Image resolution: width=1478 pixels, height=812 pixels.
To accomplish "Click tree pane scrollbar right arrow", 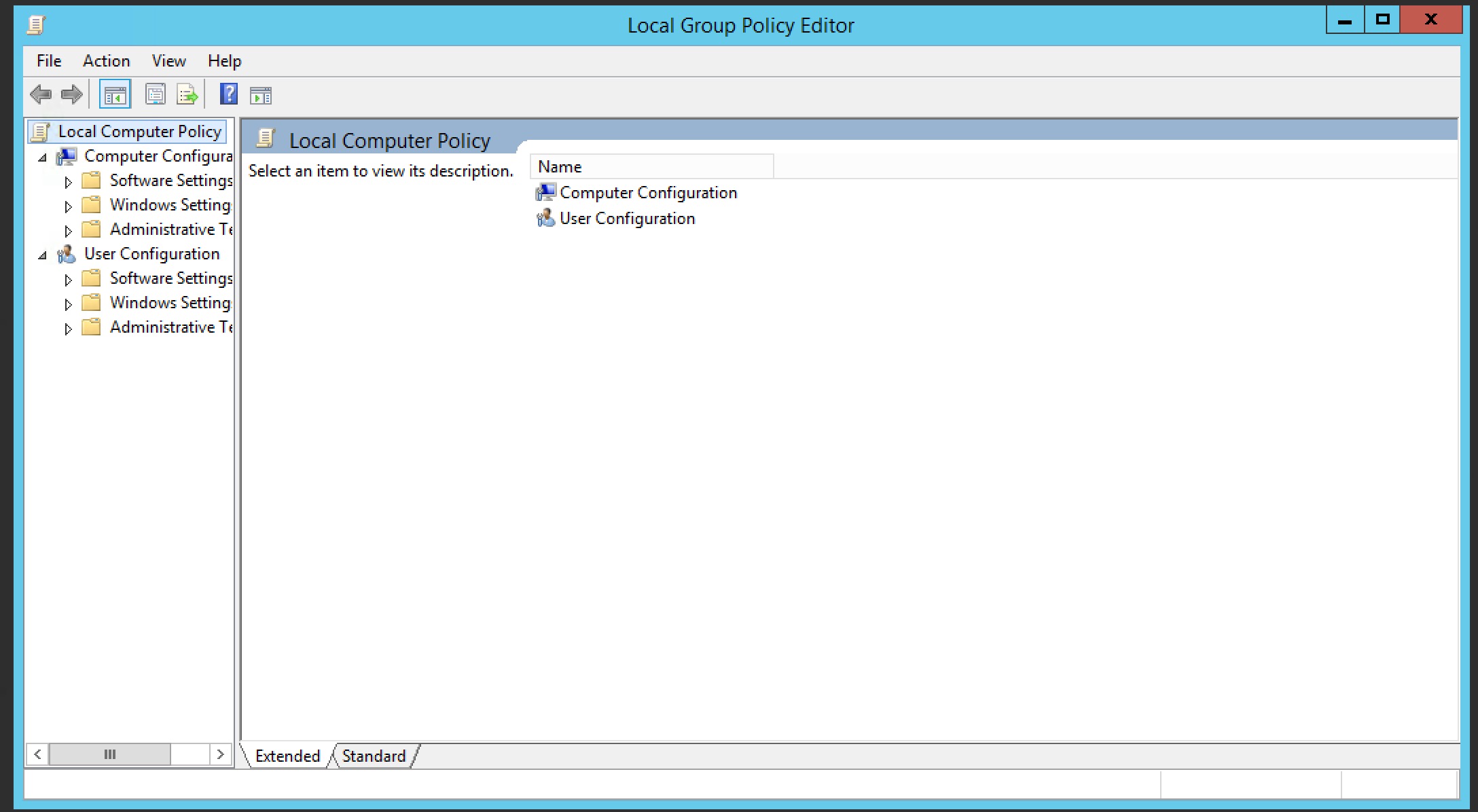I will pyautogui.click(x=220, y=754).
